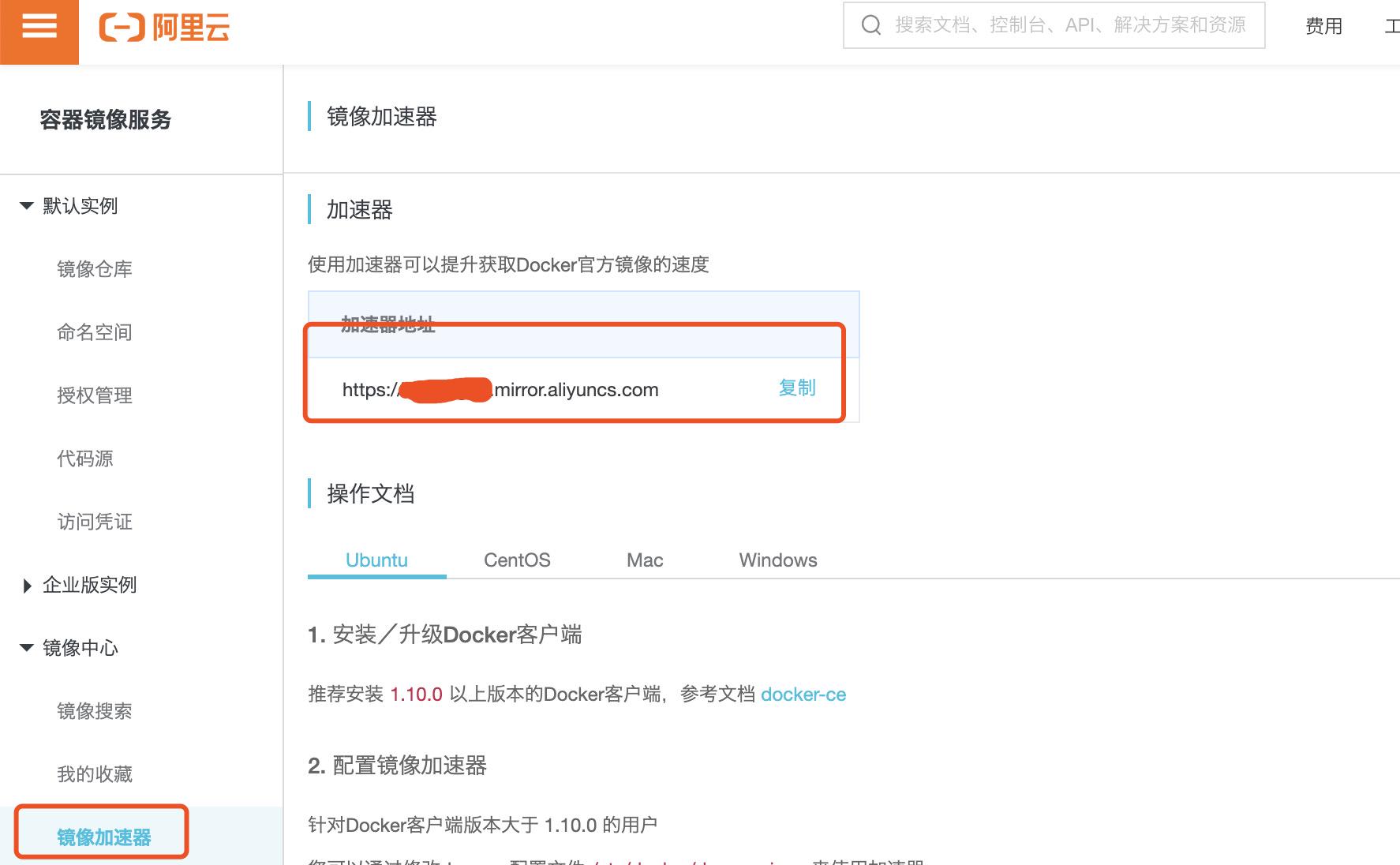Select the Ubuntu documentation tab
The width and height of the screenshot is (1400, 865).
click(376, 560)
